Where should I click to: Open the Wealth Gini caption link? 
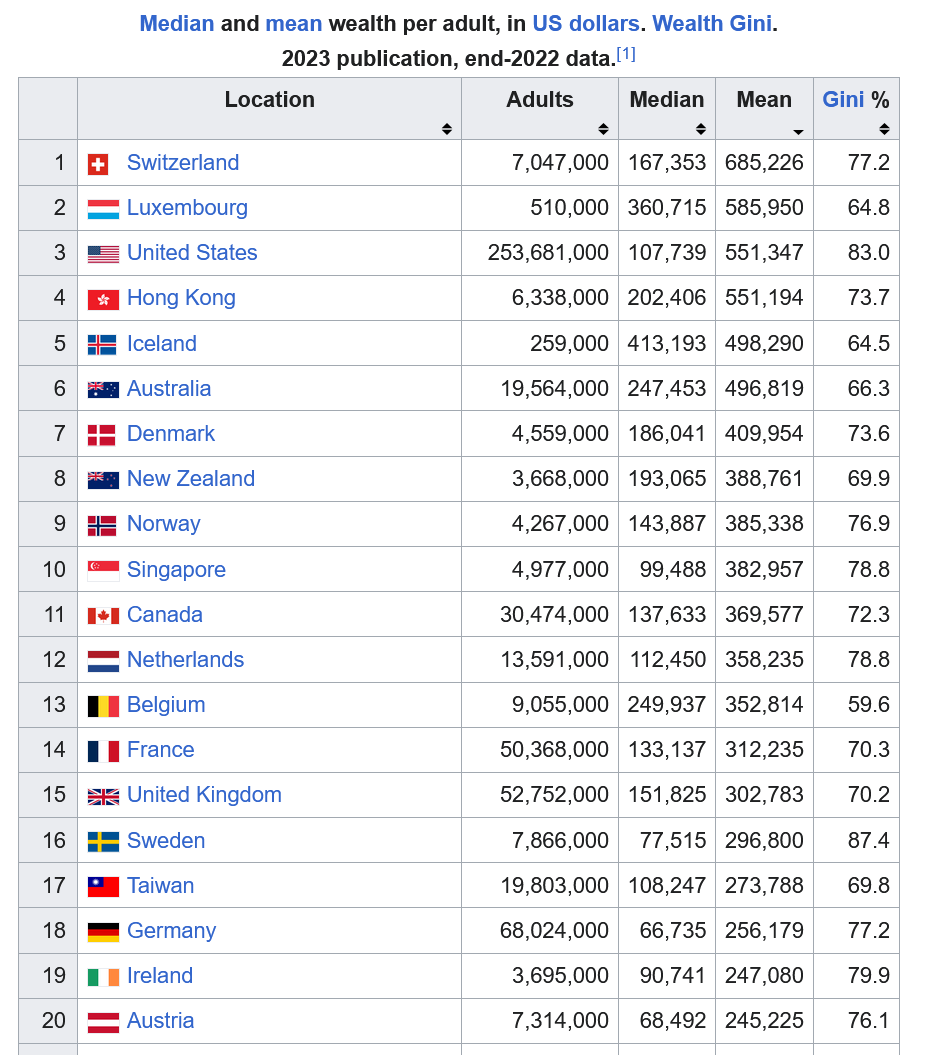point(712,24)
